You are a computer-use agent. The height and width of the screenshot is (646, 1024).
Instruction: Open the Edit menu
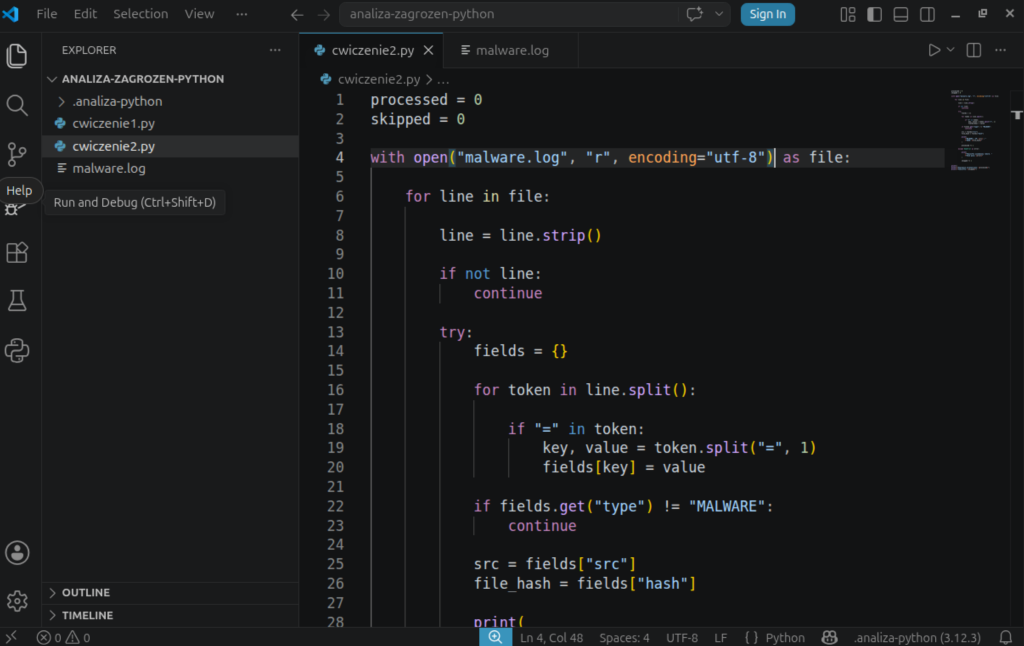click(85, 14)
